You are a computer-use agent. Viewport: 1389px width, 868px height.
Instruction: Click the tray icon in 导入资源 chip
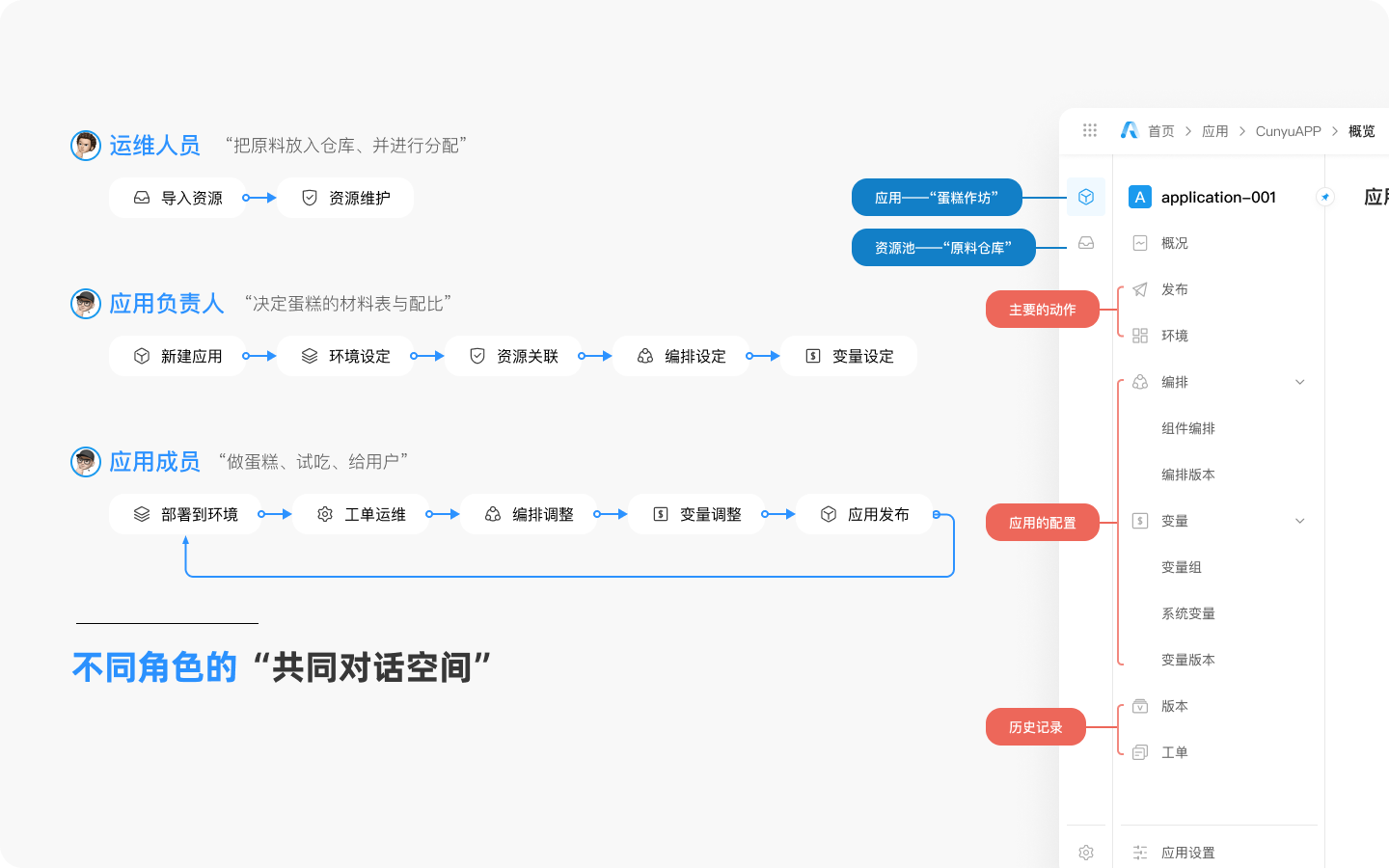point(142,198)
